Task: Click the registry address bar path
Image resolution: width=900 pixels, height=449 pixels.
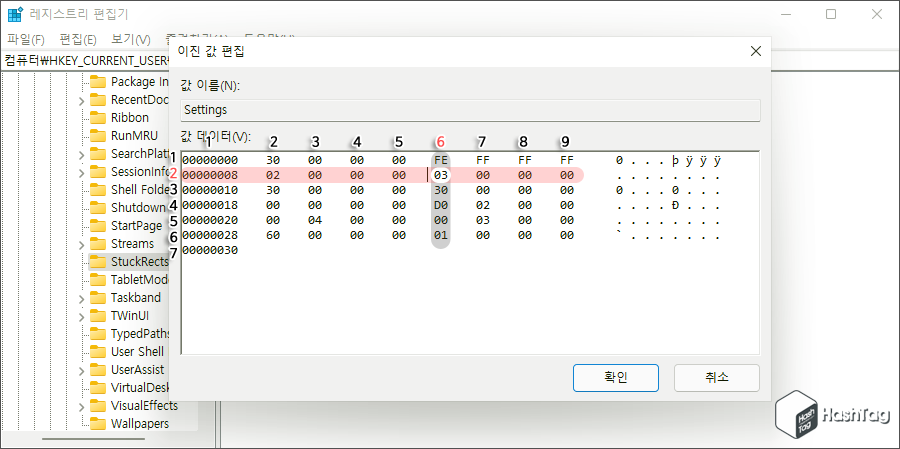Action: point(87,61)
